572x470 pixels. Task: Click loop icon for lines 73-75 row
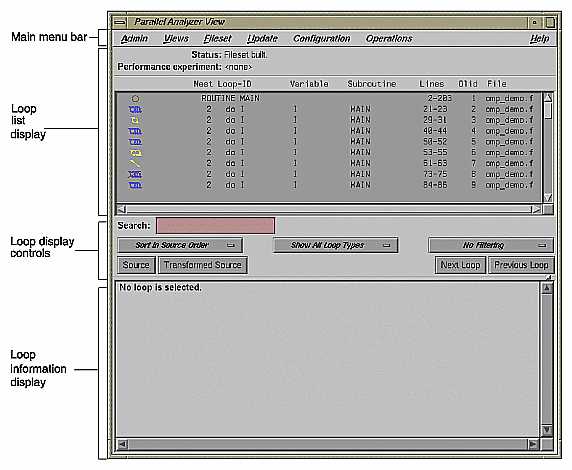[135, 174]
